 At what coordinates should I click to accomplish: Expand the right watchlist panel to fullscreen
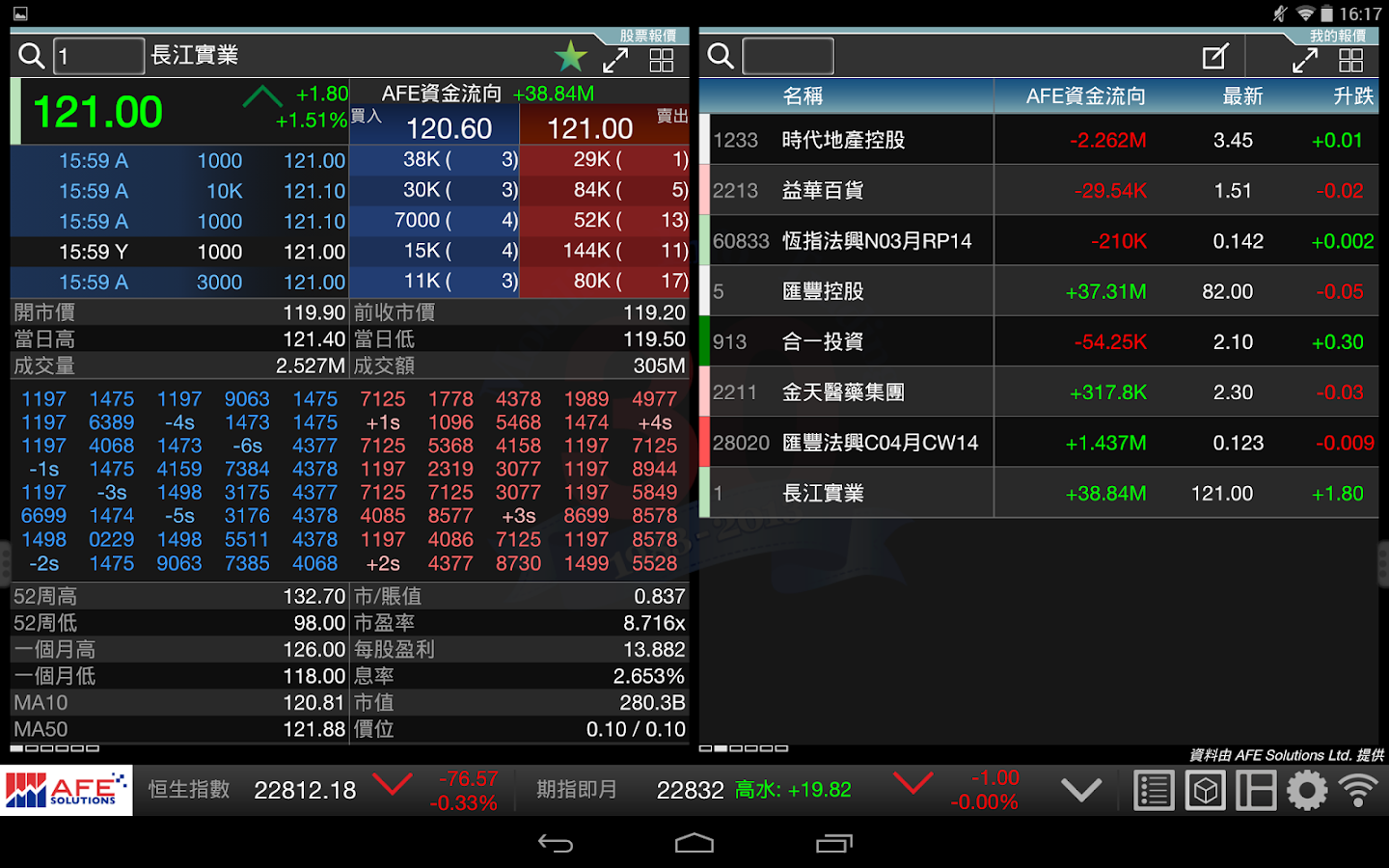[x=1305, y=58]
